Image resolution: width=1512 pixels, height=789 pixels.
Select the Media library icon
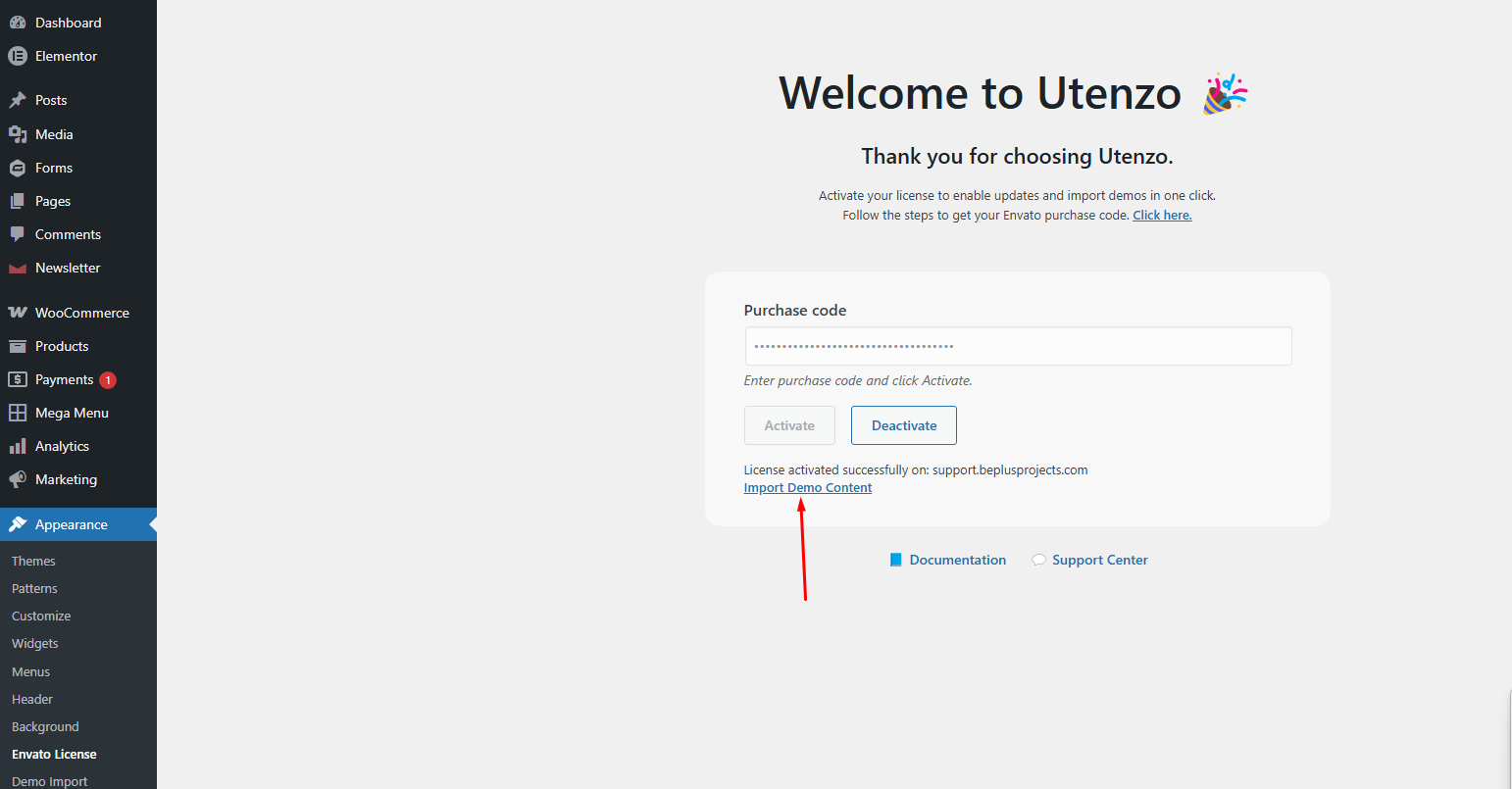click(x=18, y=133)
